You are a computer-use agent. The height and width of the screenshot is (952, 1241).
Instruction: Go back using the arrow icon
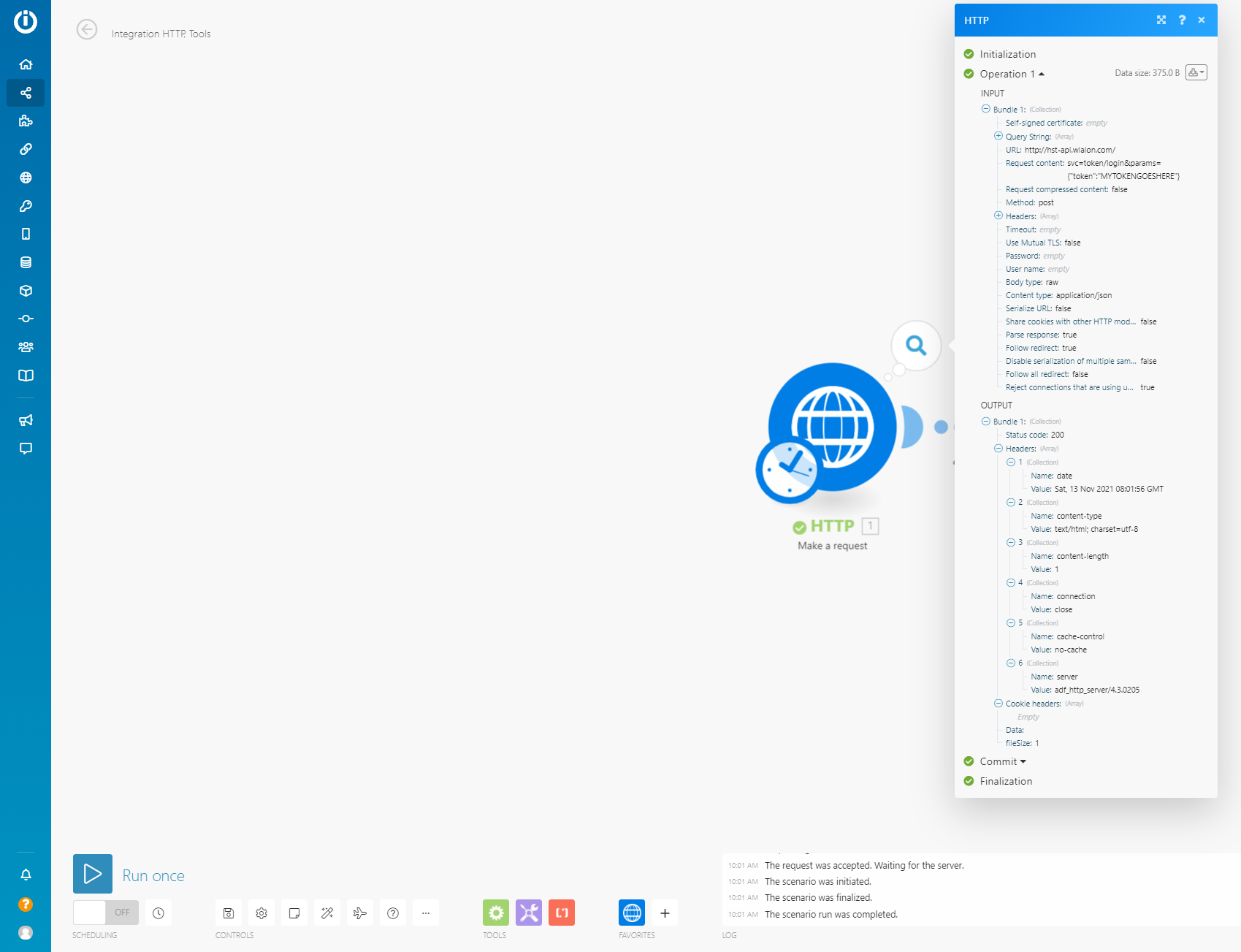tap(87, 30)
